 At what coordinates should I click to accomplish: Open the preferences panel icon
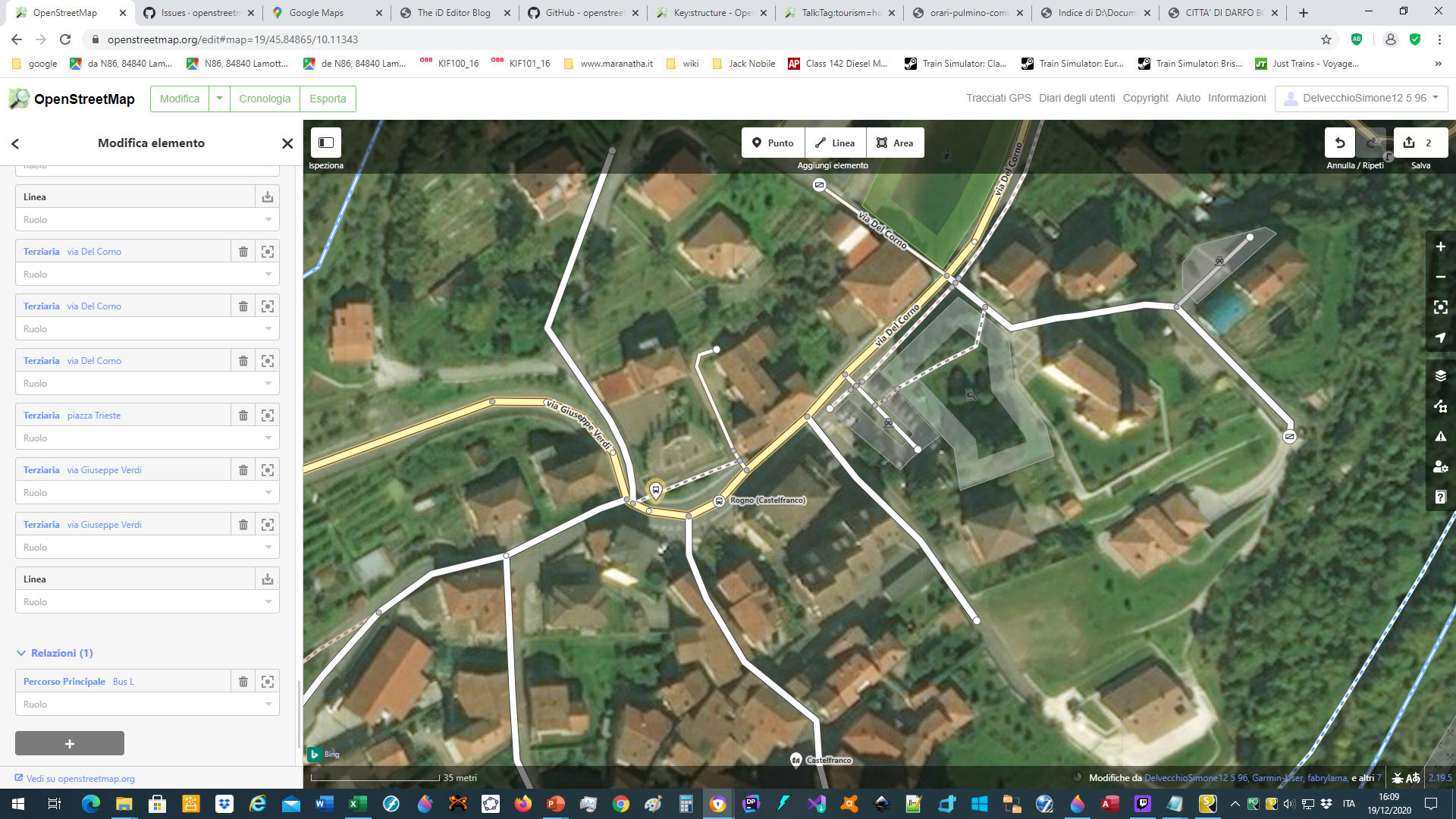coord(1441,466)
